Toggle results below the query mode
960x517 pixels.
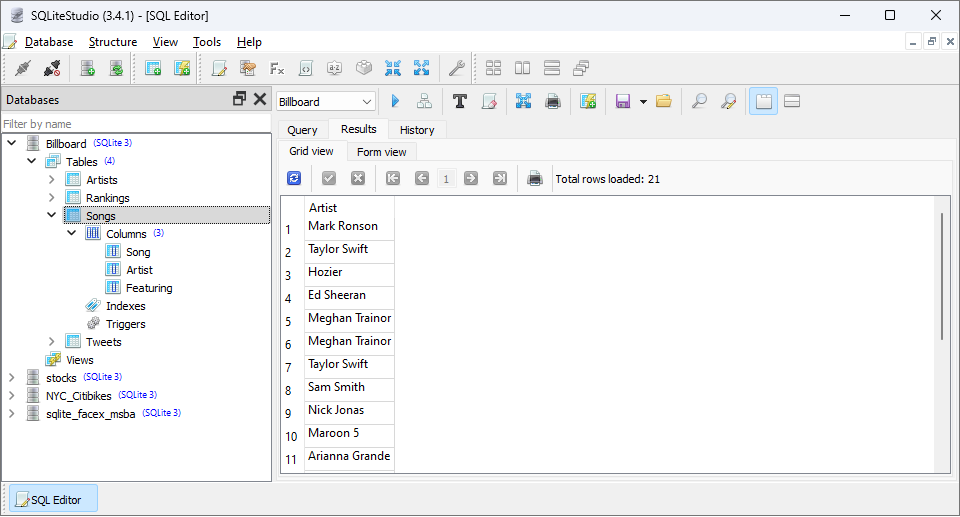[792, 101]
